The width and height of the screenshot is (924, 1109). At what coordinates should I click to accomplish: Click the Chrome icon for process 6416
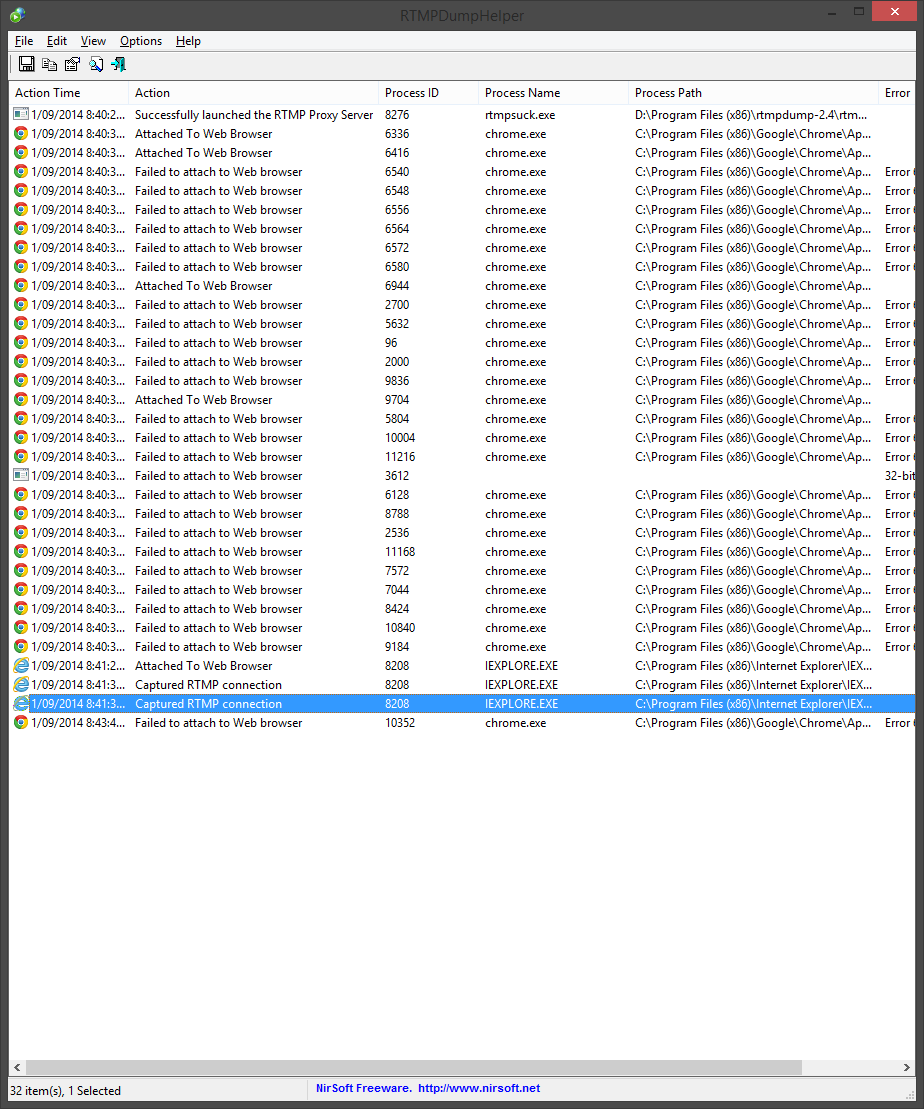coord(21,152)
